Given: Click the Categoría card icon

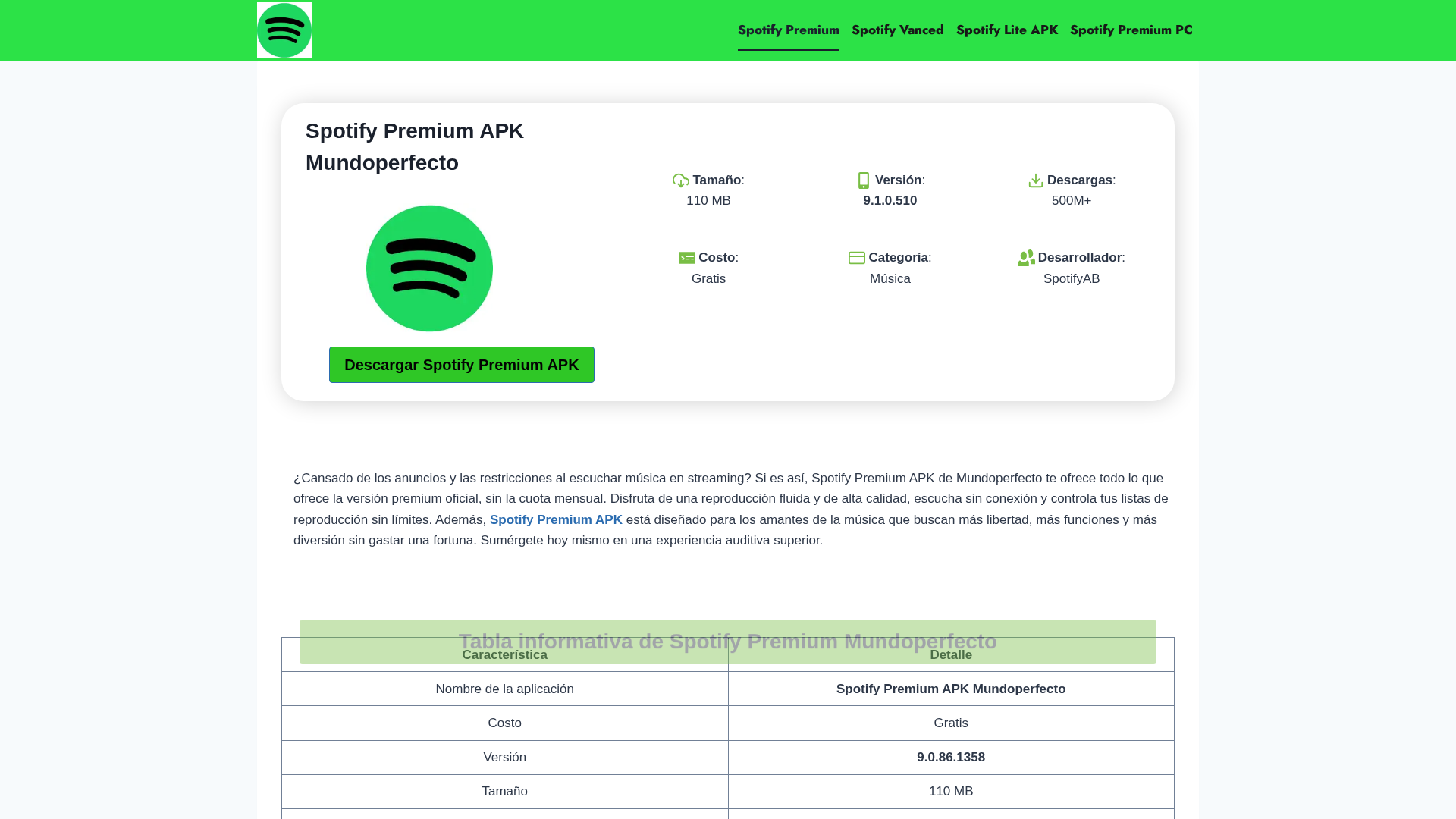Looking at the screenshot, I should [857, 258].
